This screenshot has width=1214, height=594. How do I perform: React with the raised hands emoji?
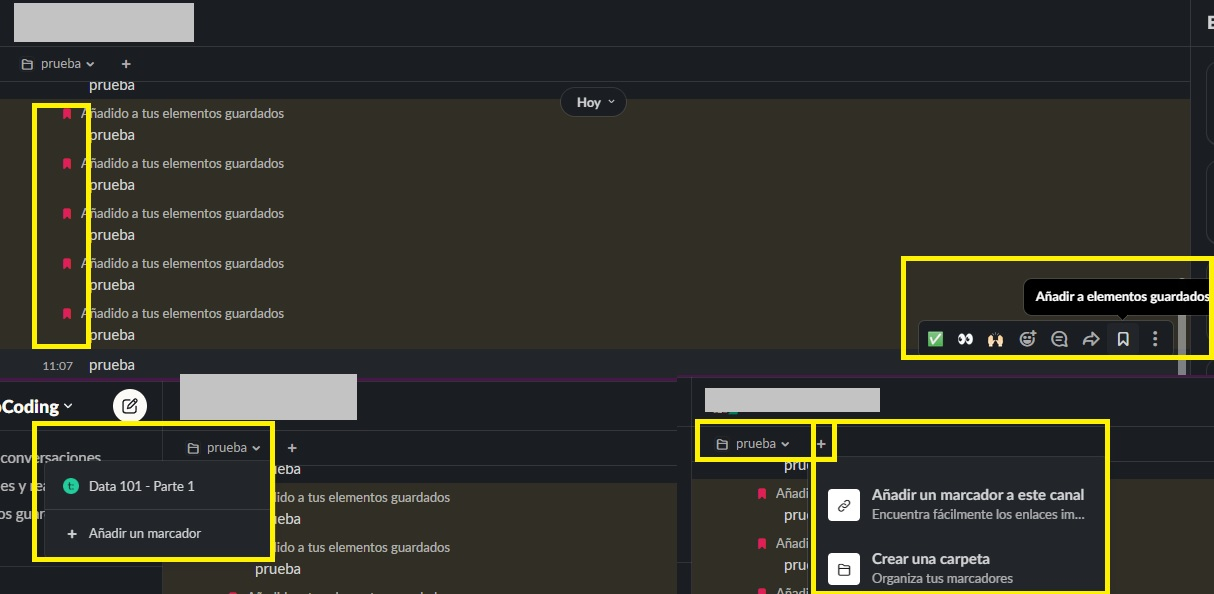[x=996, y=338]
